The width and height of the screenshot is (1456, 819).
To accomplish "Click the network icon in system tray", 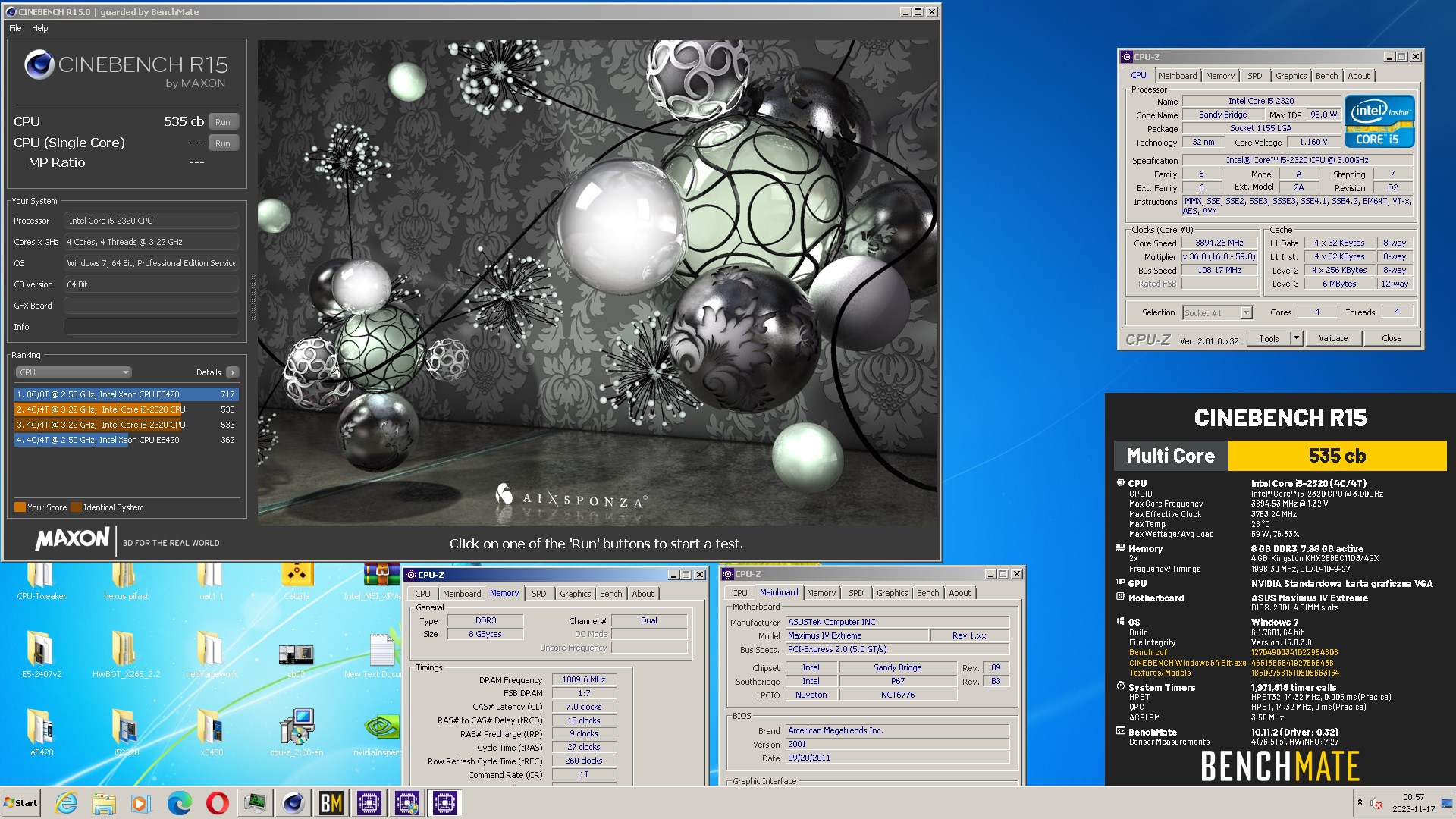I will point(1446,803).
